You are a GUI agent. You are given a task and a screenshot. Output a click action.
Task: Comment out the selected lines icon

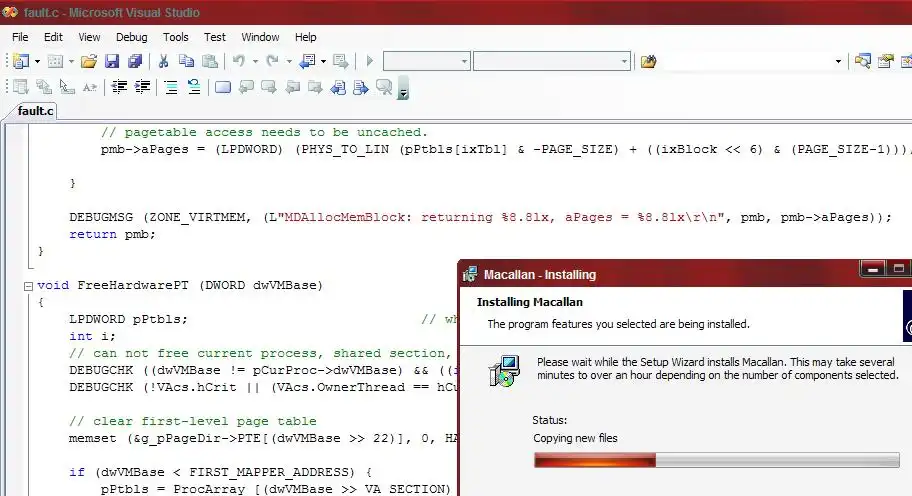[x=171, y=87]
